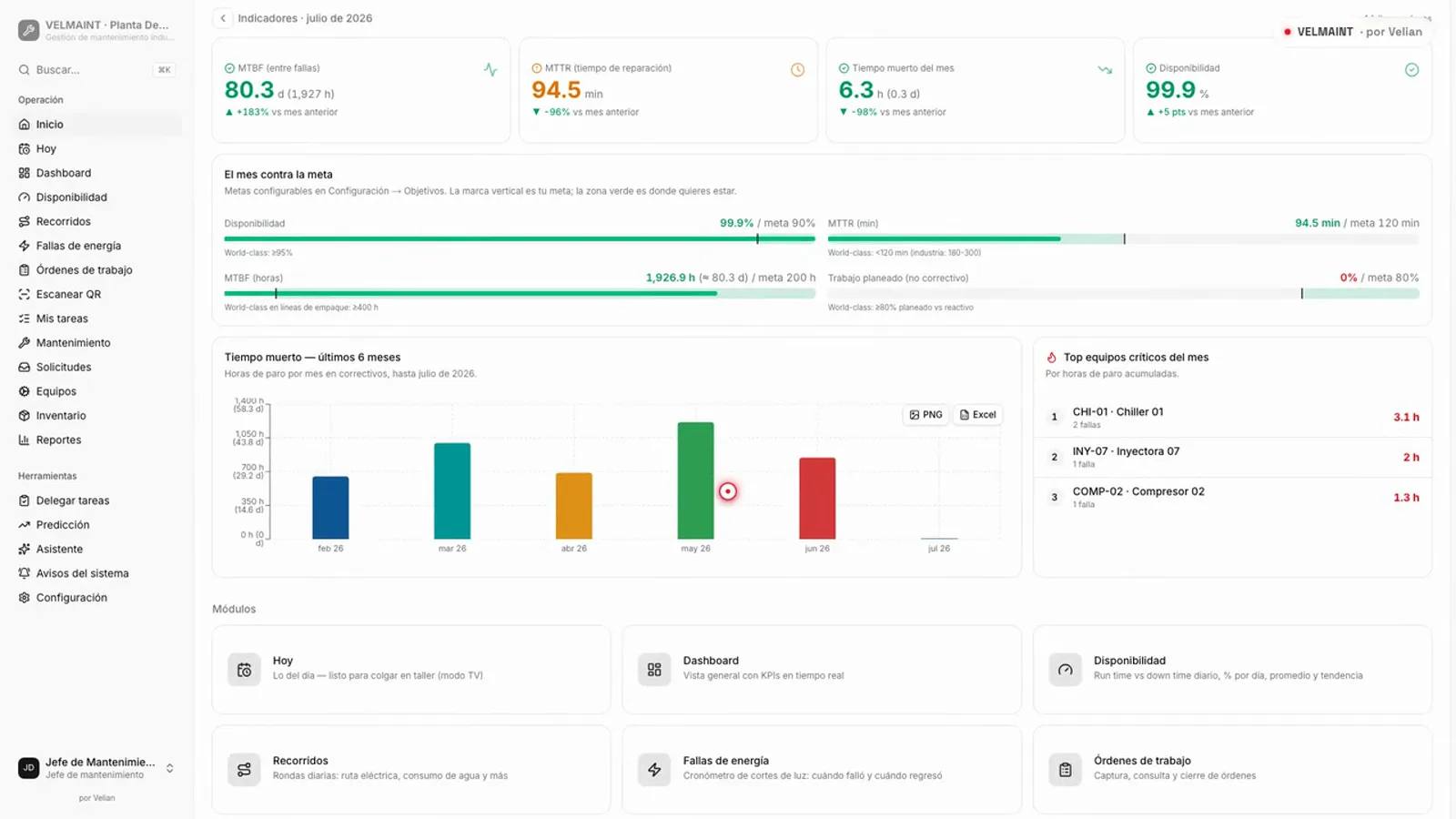
Task: Click the Órdenes de trabajo clipboard module icon
Action: pyautogui.click(x=1065, y=769)
